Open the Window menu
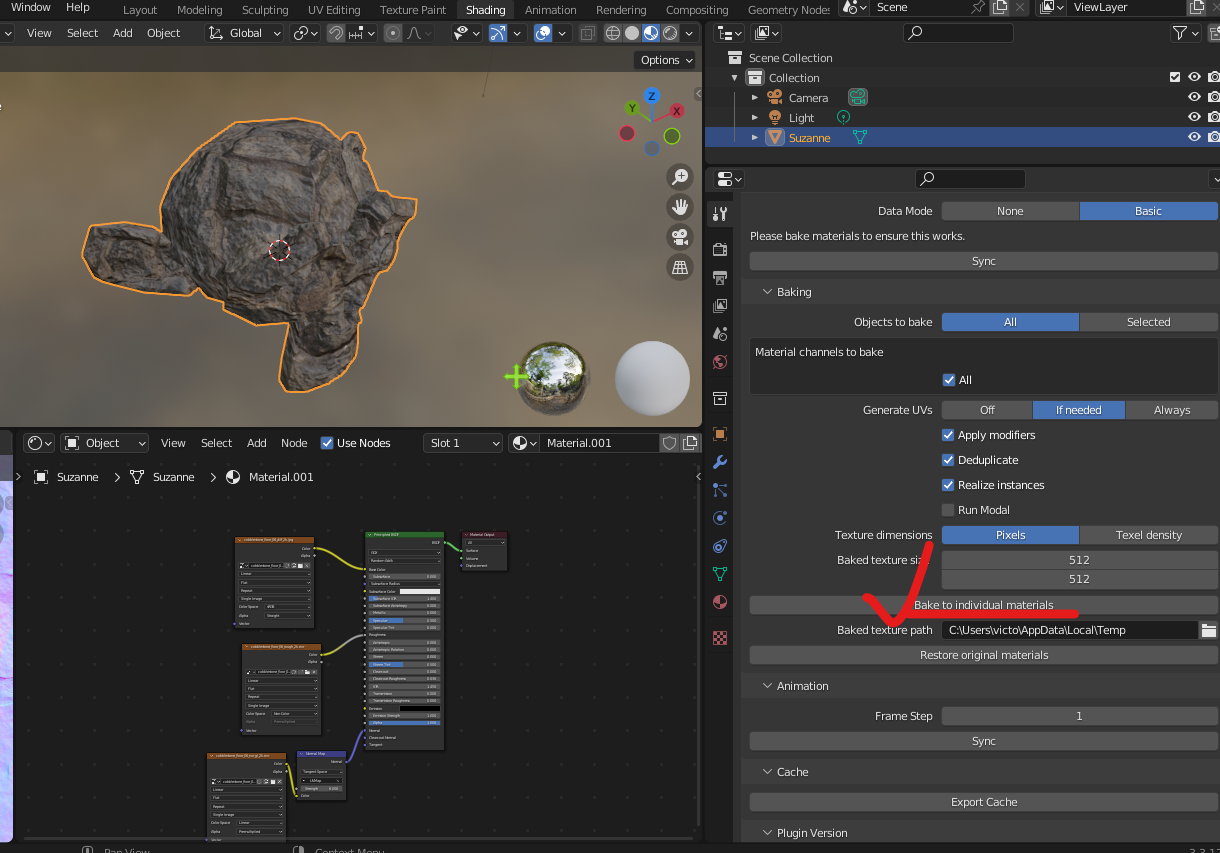Viewport: 1220px width, 853px height. pyautogui.click(x=31, y=7)
